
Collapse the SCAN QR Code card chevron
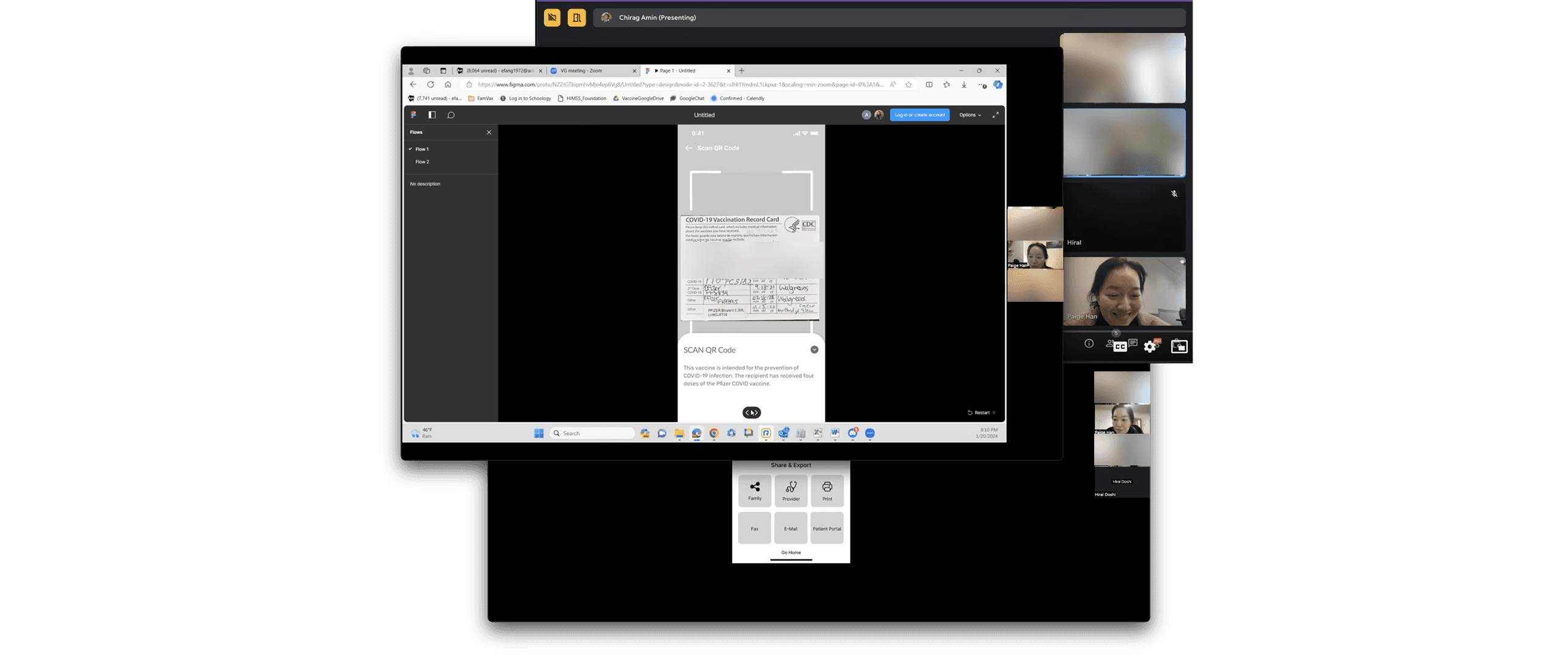[x=814, y=350]
